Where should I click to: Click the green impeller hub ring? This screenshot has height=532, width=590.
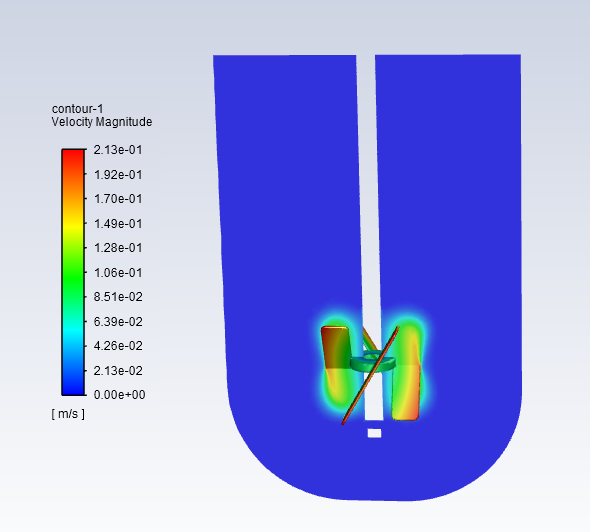(373, 363)
